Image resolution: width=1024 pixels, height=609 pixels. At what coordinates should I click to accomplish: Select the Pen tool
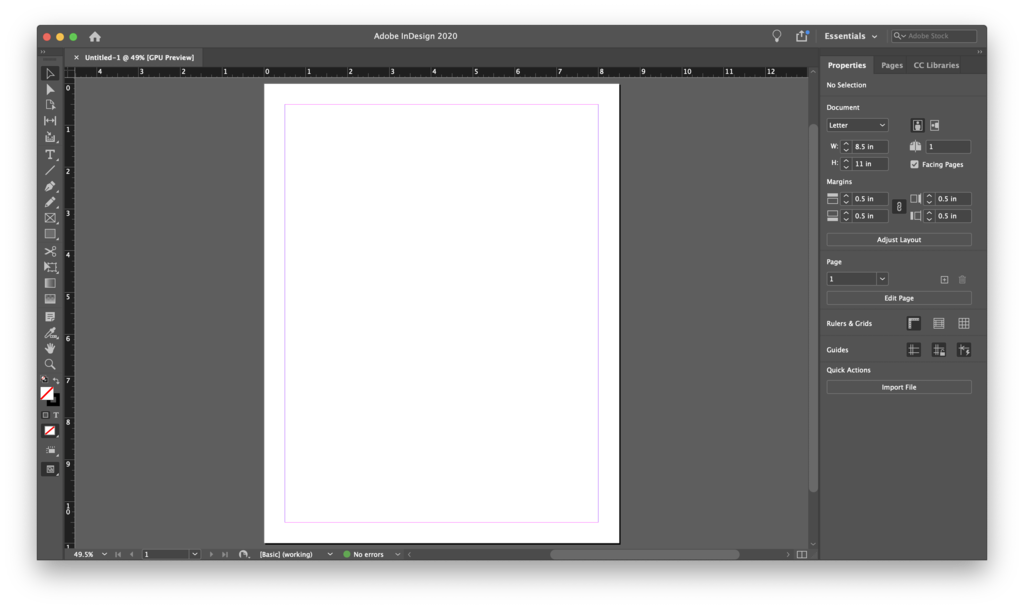tap(50, 187)
